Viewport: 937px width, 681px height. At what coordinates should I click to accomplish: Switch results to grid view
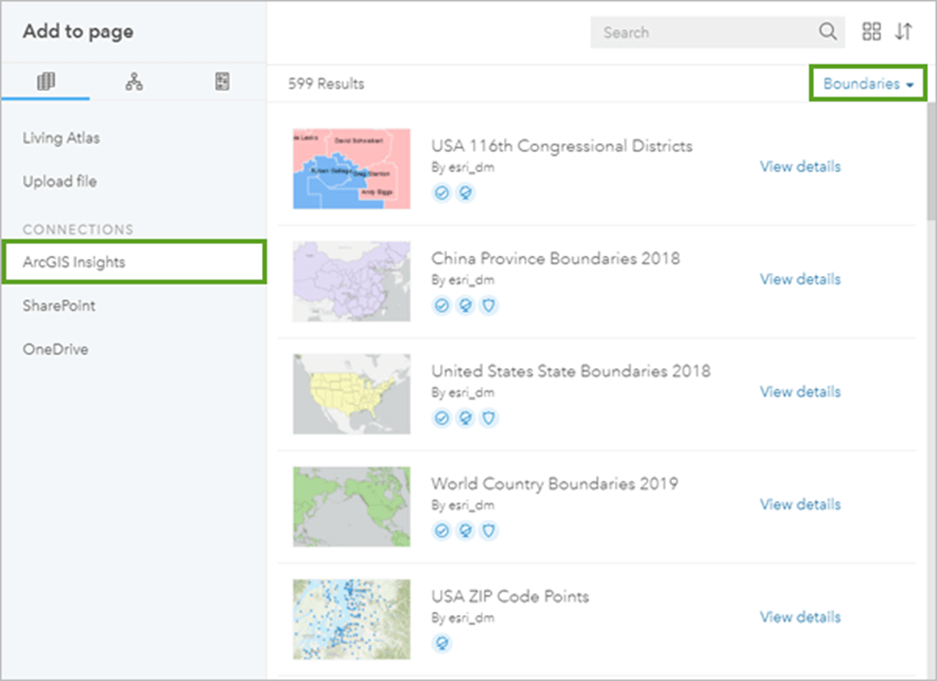[x=872, y=32]
